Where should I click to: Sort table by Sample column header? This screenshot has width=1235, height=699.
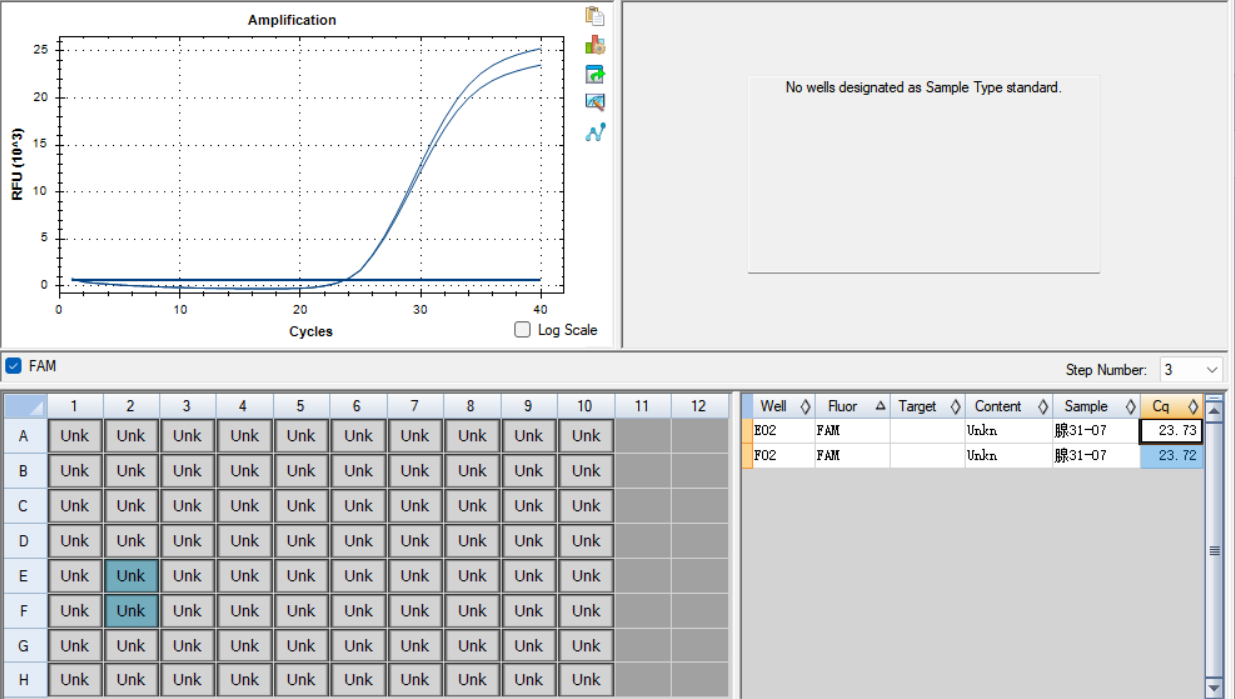point(1096,406)
